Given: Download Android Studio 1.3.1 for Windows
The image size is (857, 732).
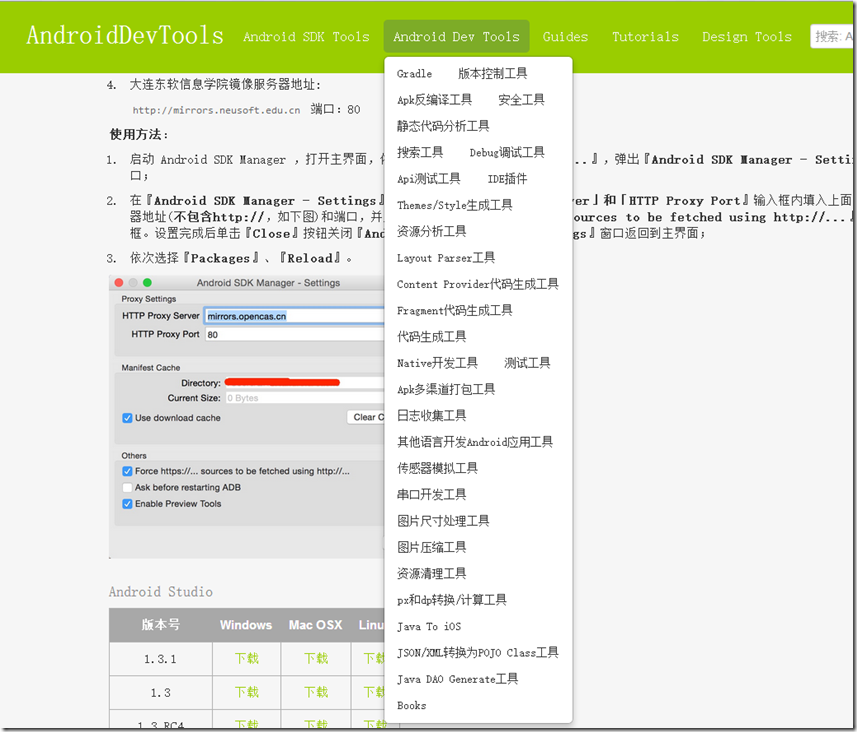Looking at the screenshot, I should pos(246,658).
